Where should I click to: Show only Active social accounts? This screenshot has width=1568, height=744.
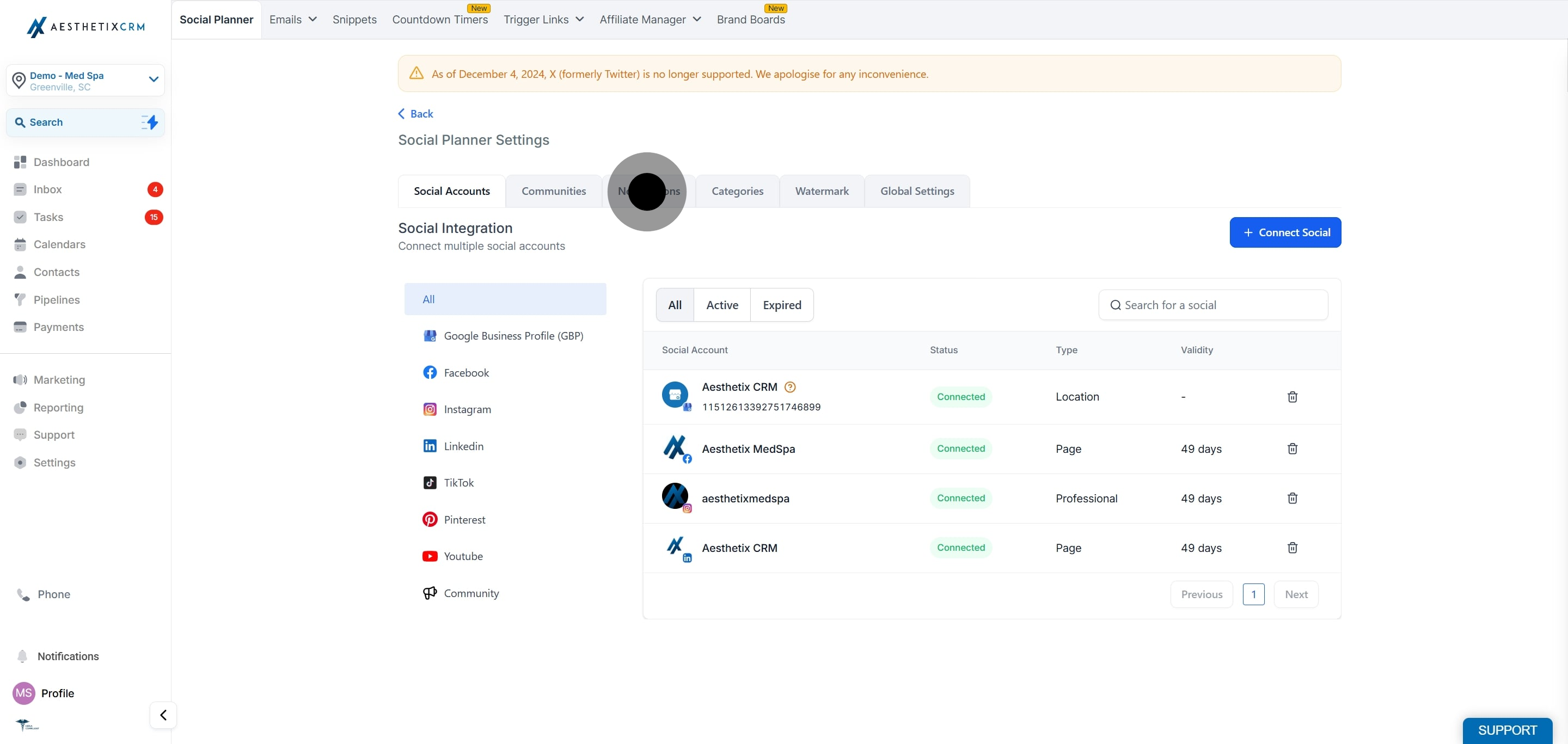coord(722,305)
